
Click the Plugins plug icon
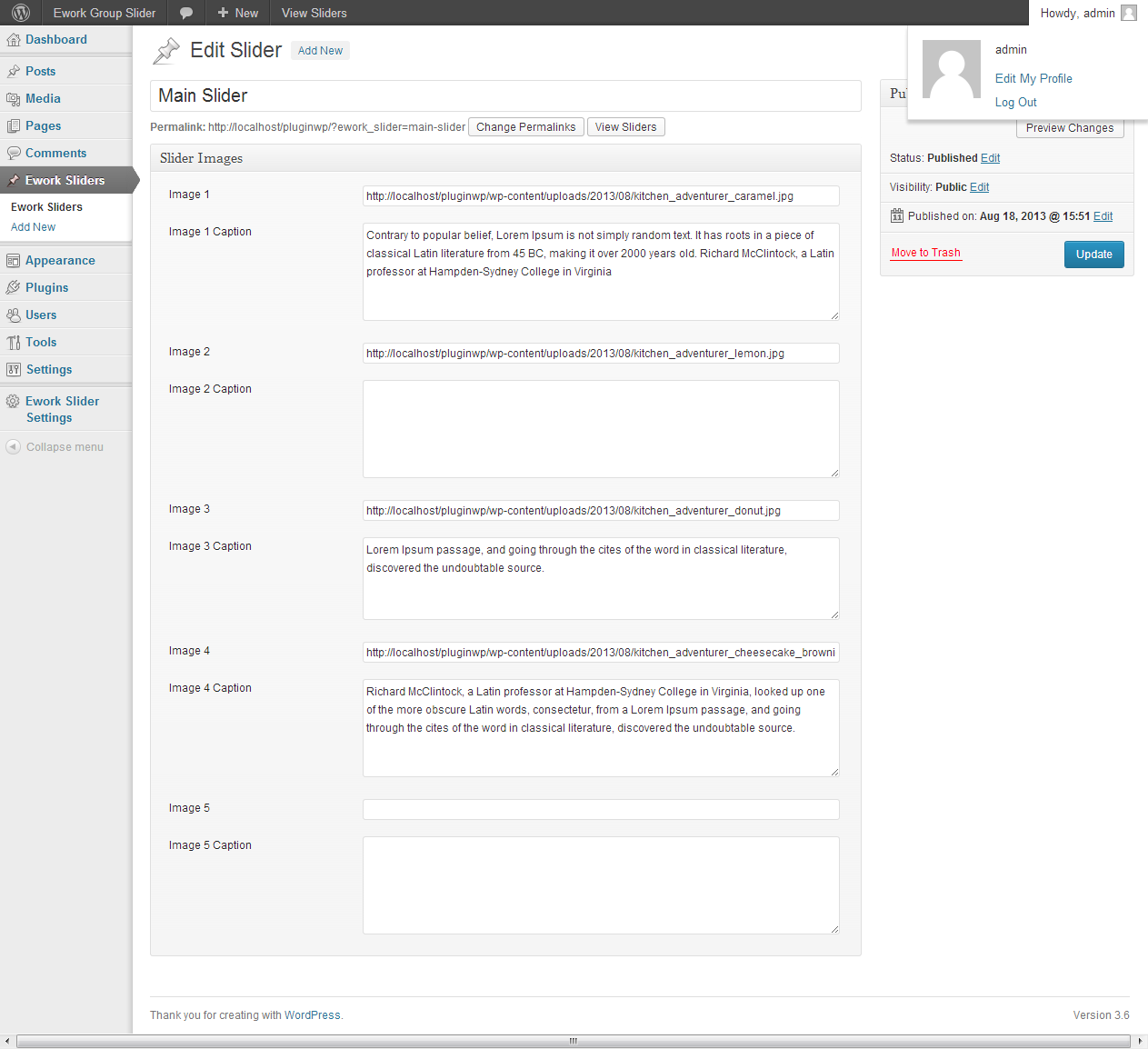14,288
